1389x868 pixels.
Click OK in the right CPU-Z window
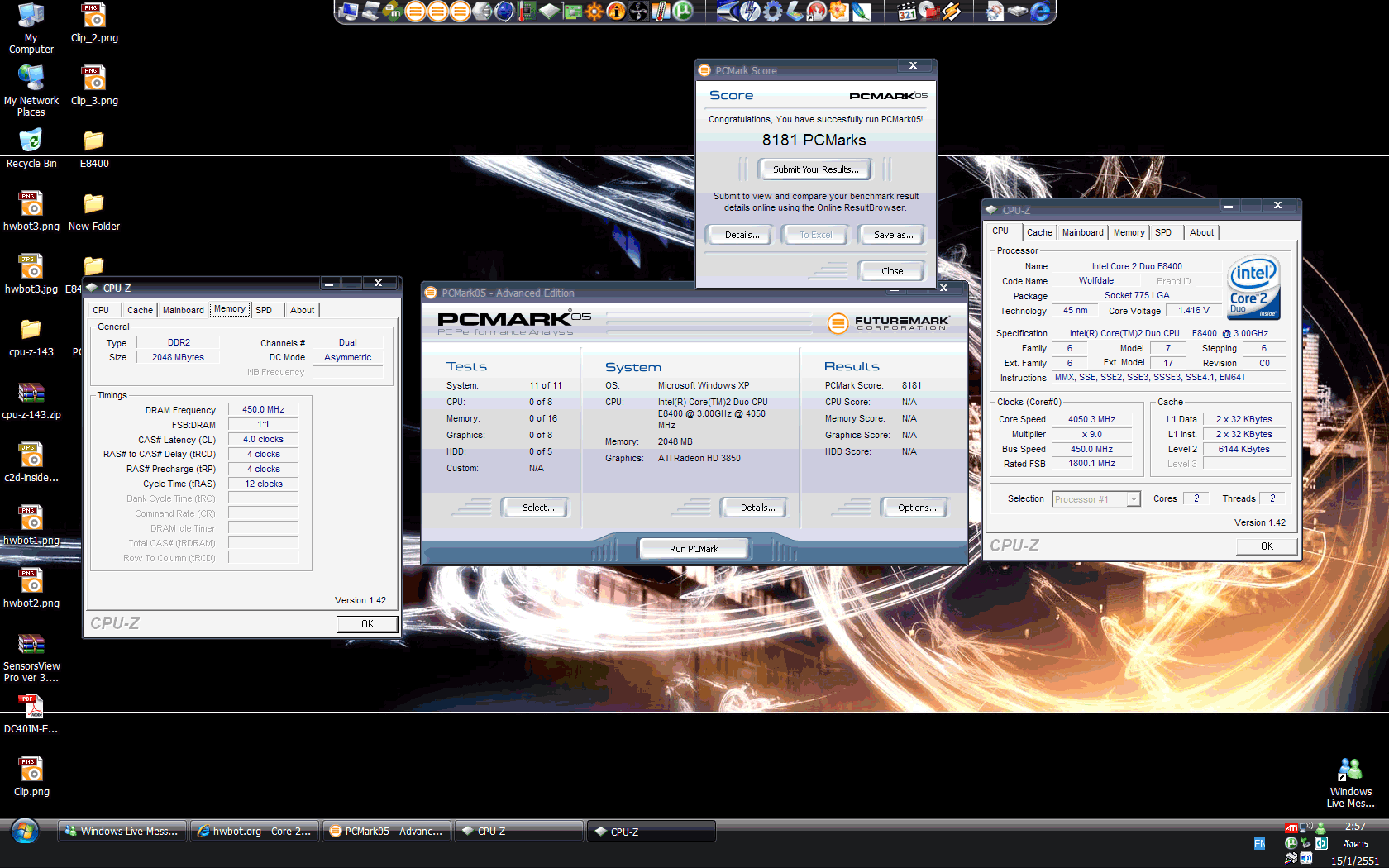(1267, 546)
